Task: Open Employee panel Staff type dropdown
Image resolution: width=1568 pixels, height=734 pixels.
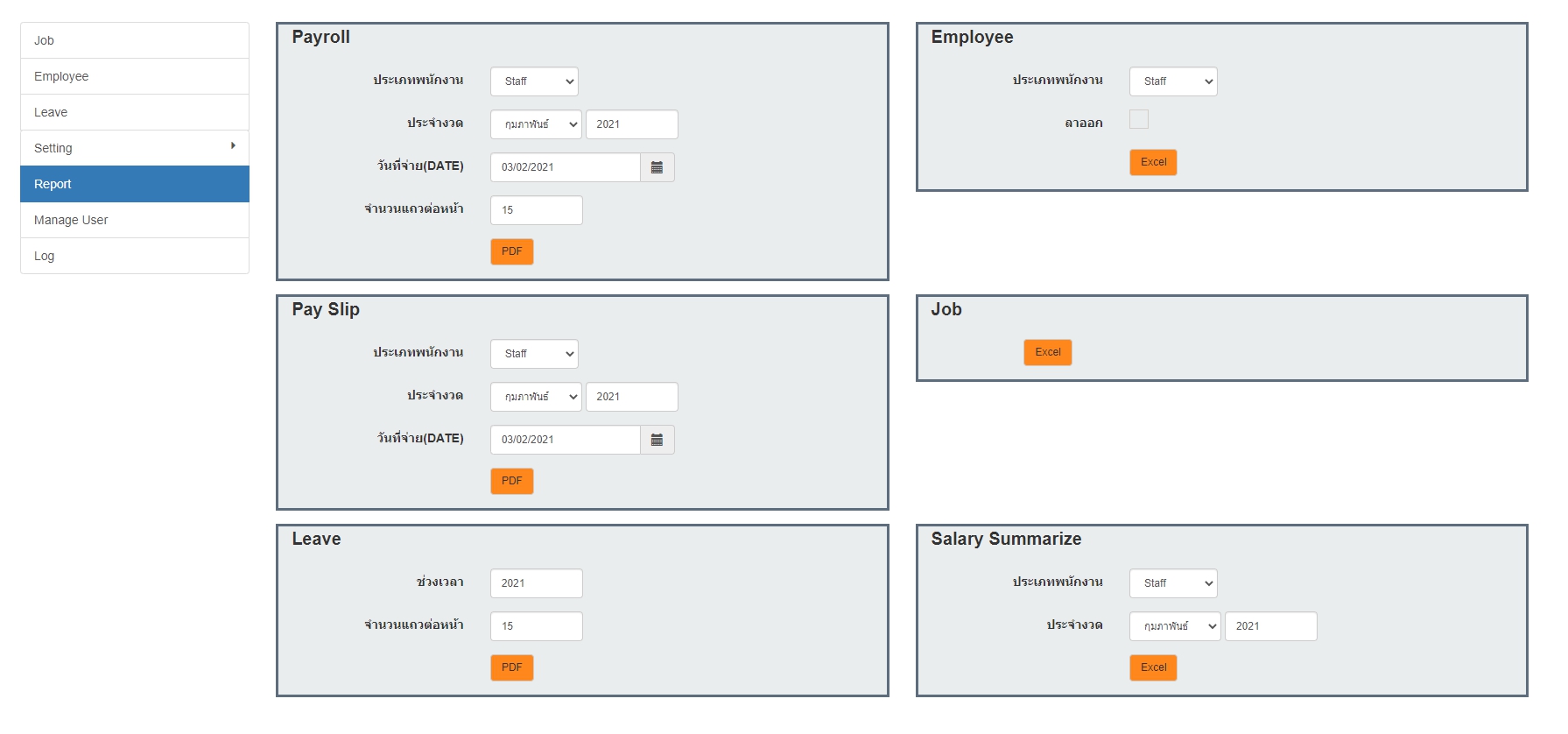Action: click(1174, 81)
